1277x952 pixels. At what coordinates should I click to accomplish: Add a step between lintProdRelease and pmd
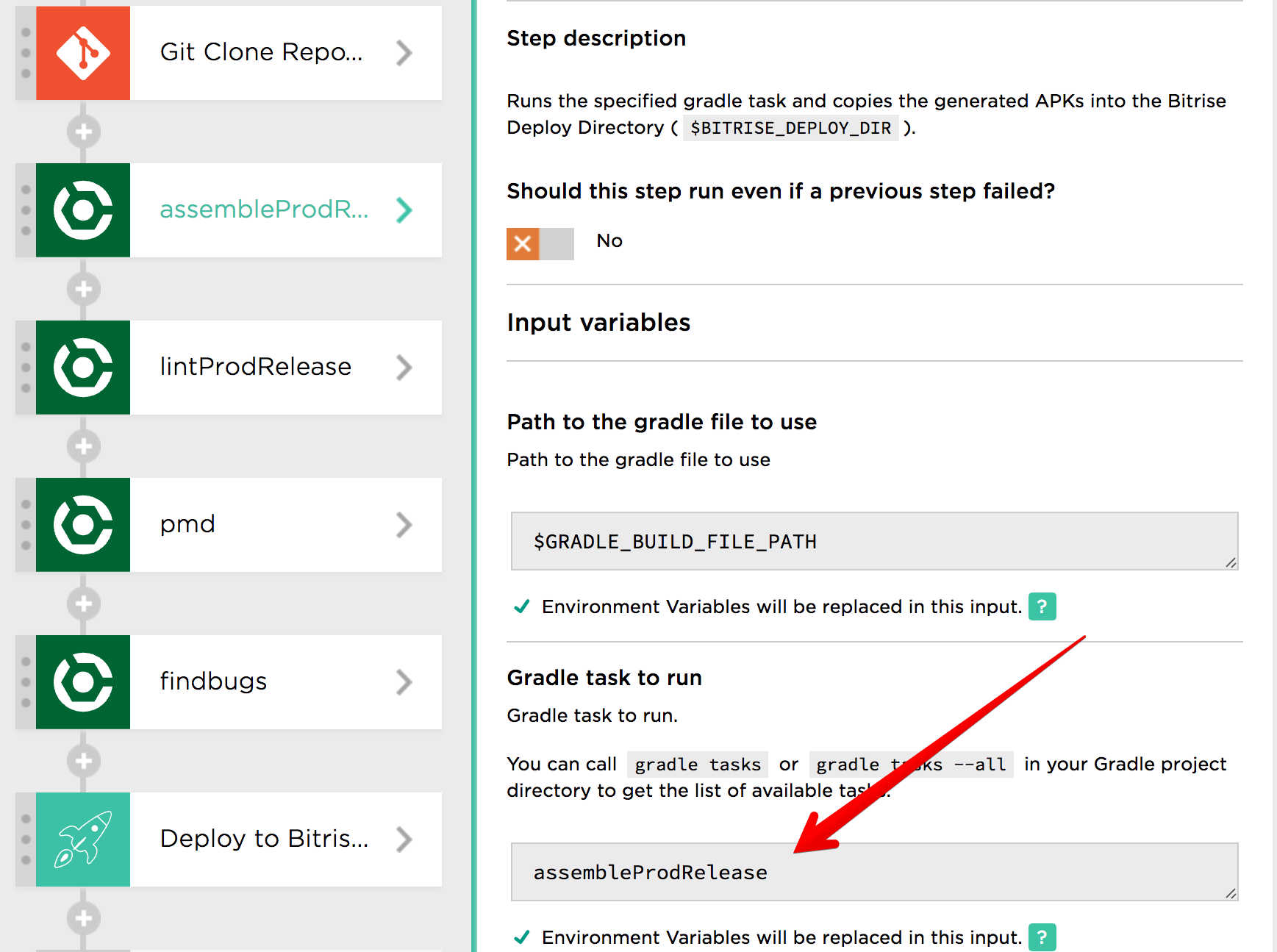tap(83, 446)
